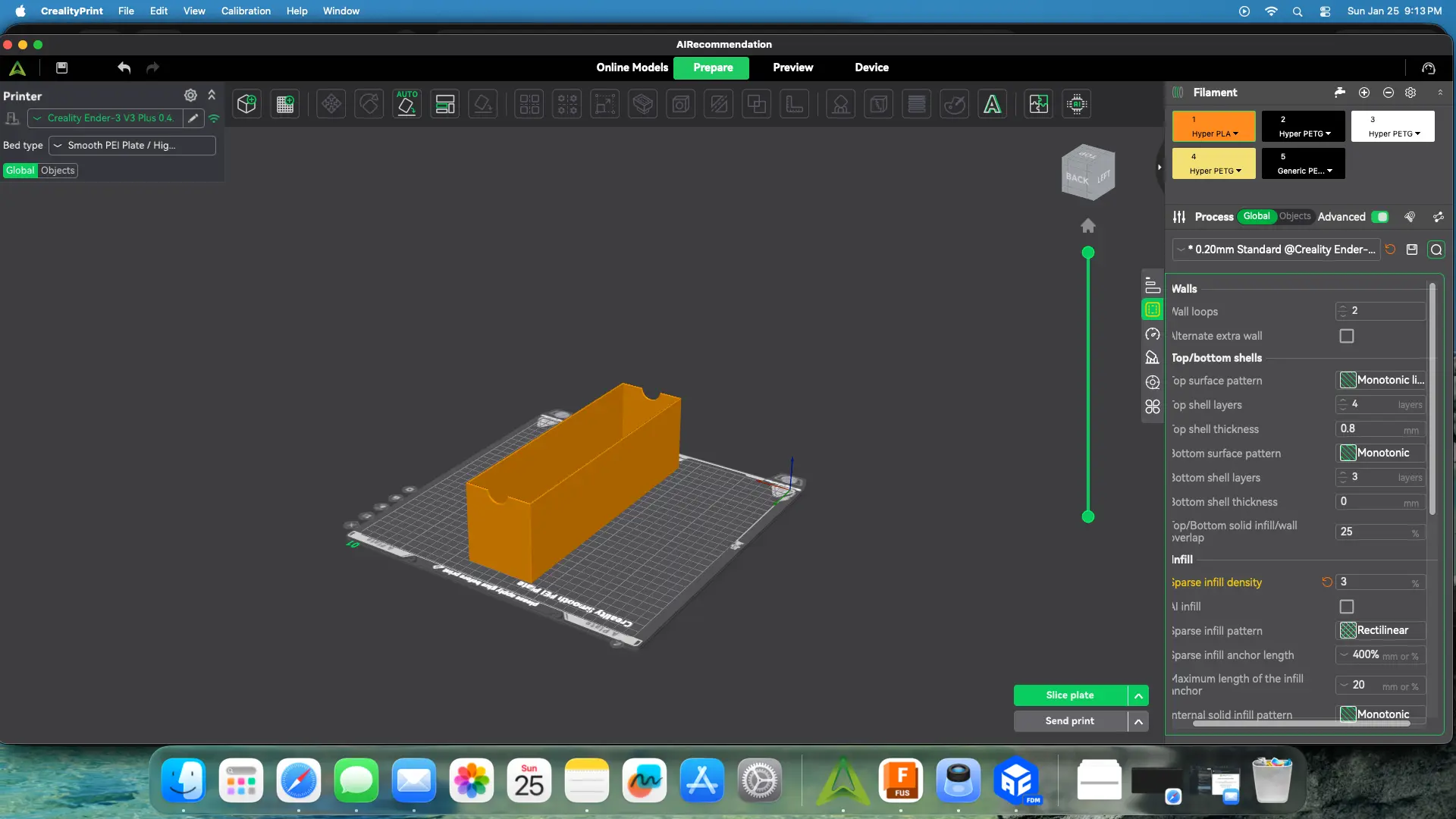Screen dimensions: 1456x819
Task: Check the Alternate extra wall checkbox
Action: [x=1347, y=336]
